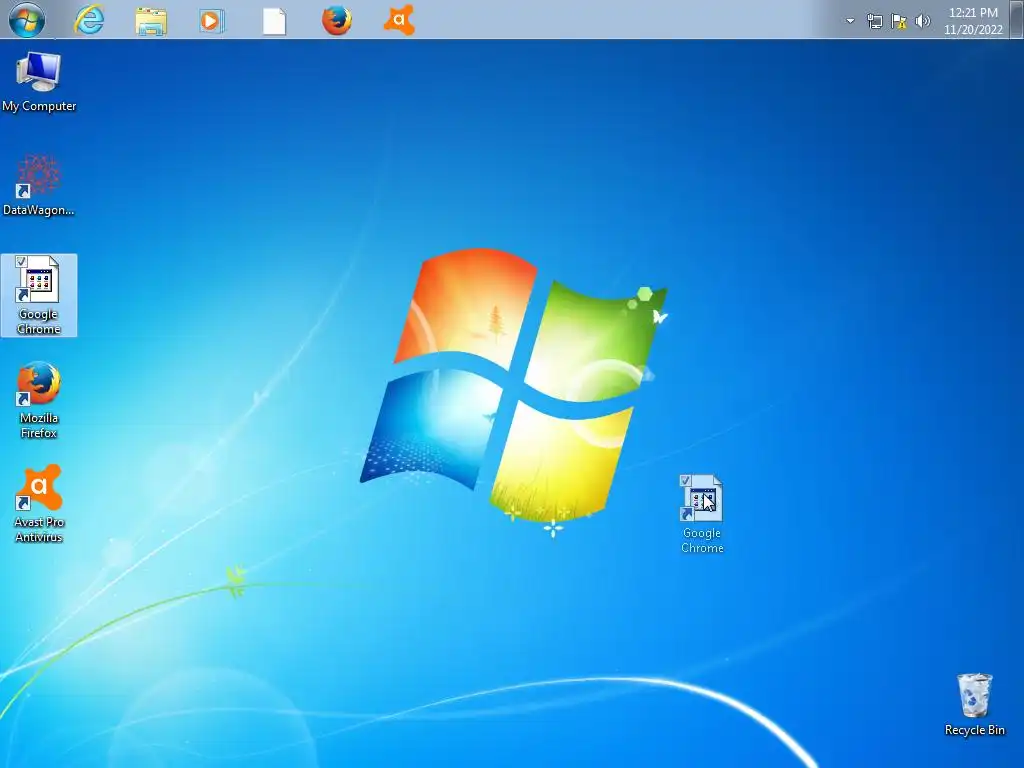
Task: Click the 'Mozilla Firefox' label text
Action: click(x=39, y=425)
